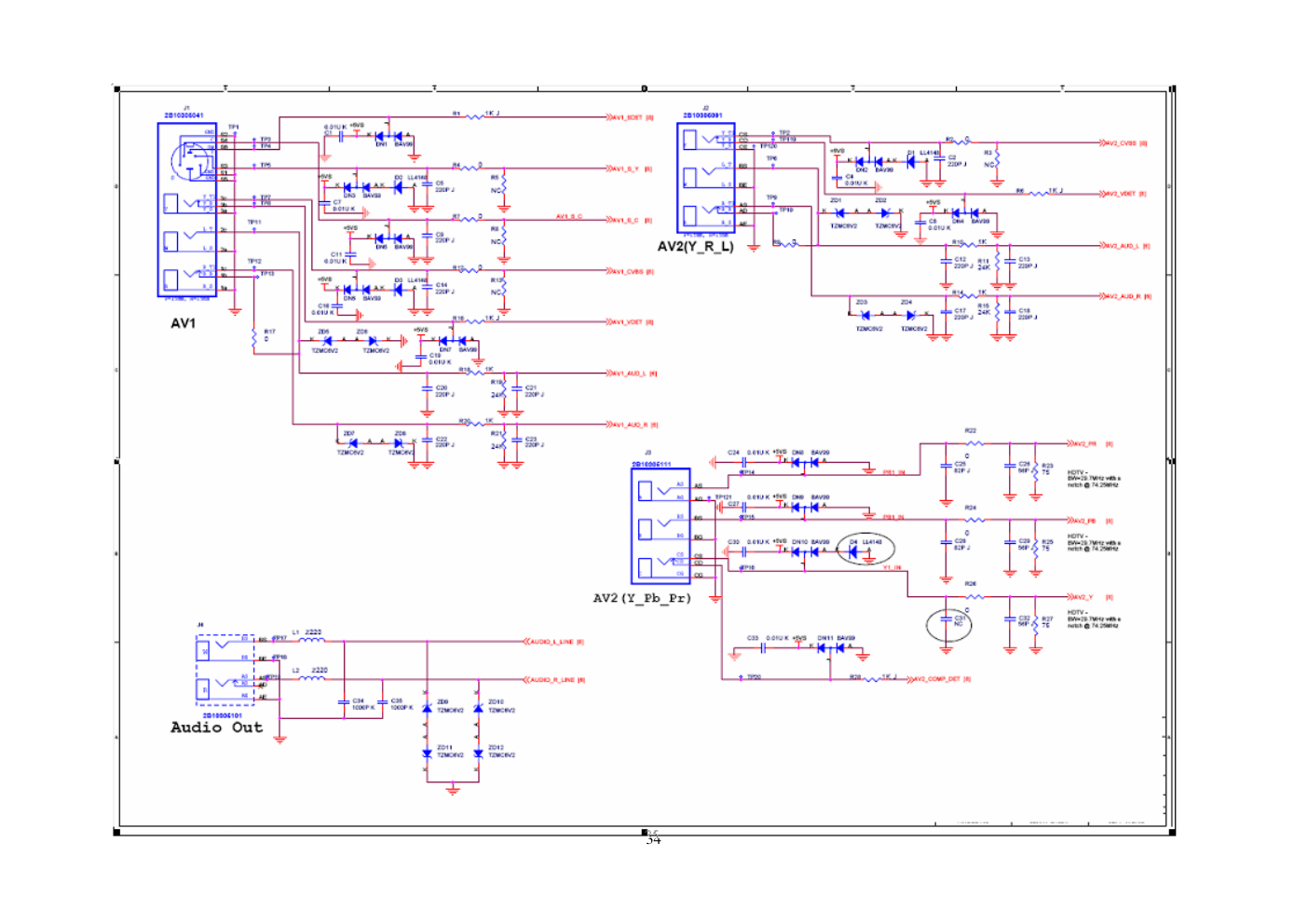1308x924 pixels.
Task: Click the circled D4 LL4148 diode
Action: [x=865, y=550]
